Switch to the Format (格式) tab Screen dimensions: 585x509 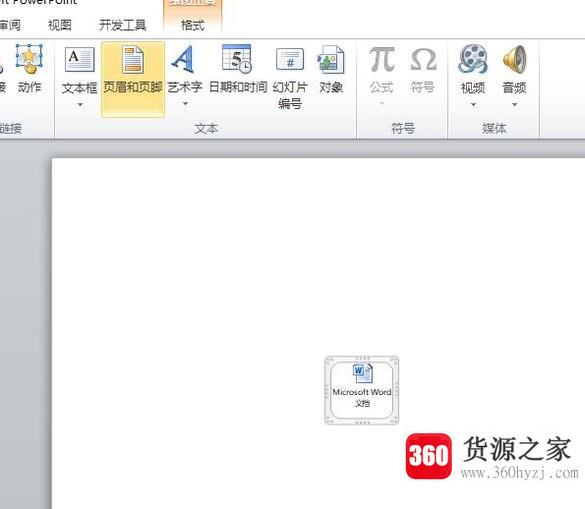[193, 25]
